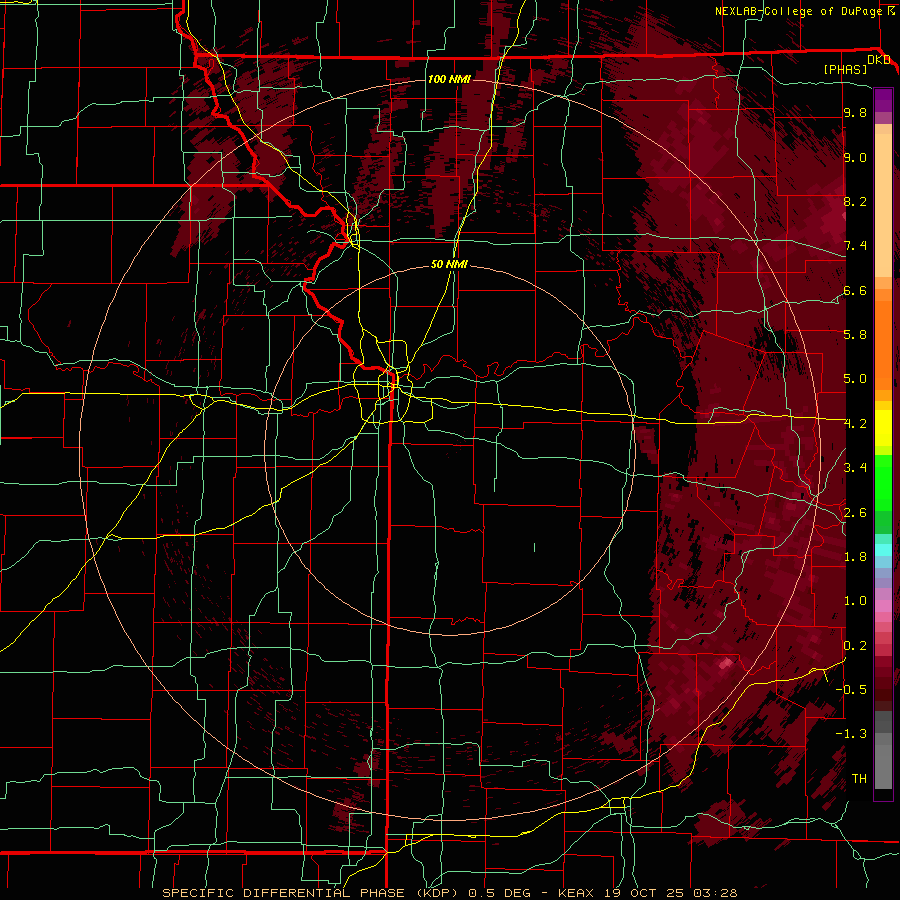
Task: Click the 5.8 scale value
Action: (855, 335)
